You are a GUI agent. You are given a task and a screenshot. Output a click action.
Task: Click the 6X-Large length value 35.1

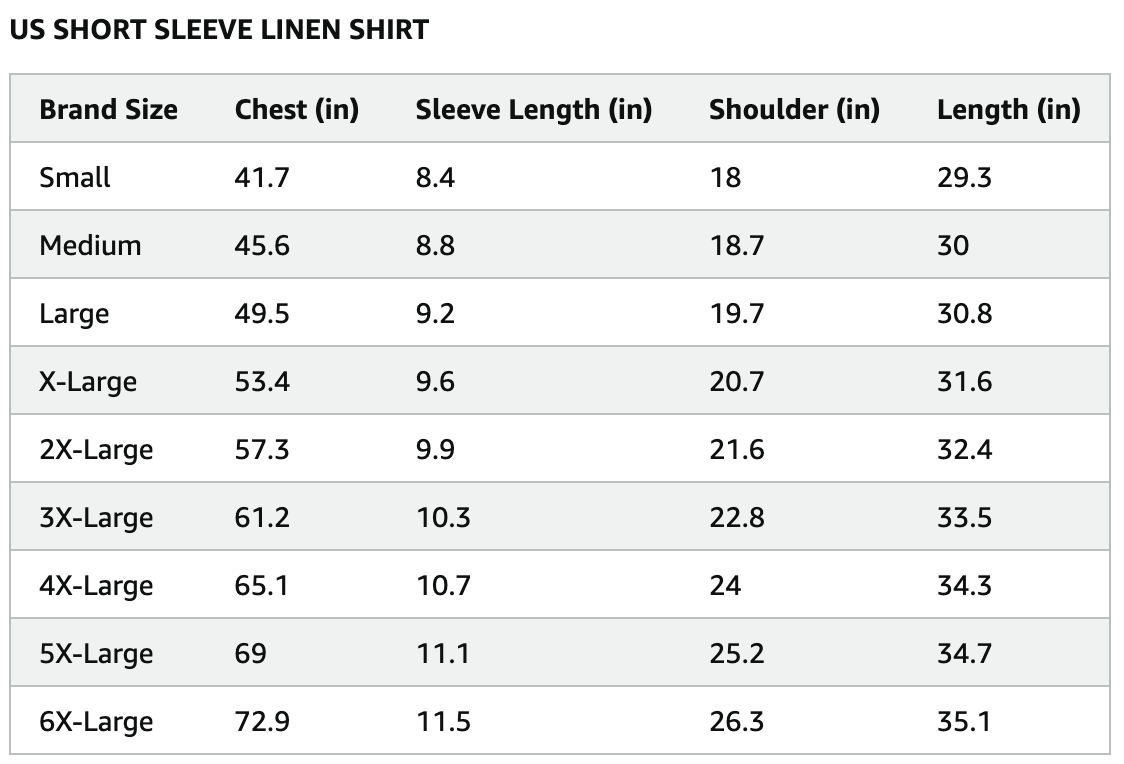tap(964, 721)
